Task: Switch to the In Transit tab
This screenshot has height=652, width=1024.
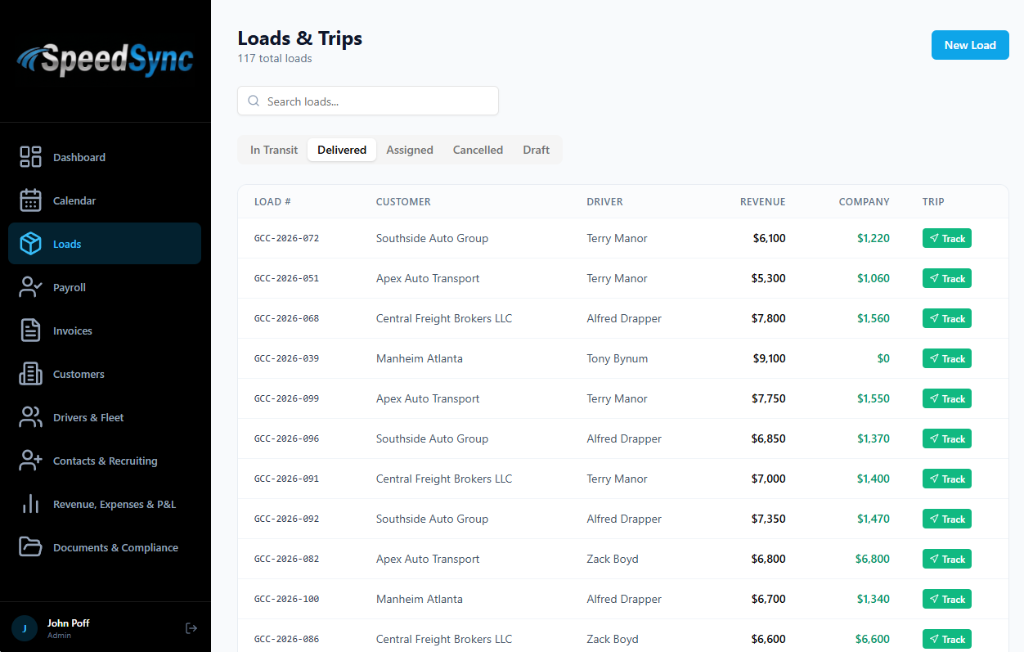Action: [x=274, y=150]
